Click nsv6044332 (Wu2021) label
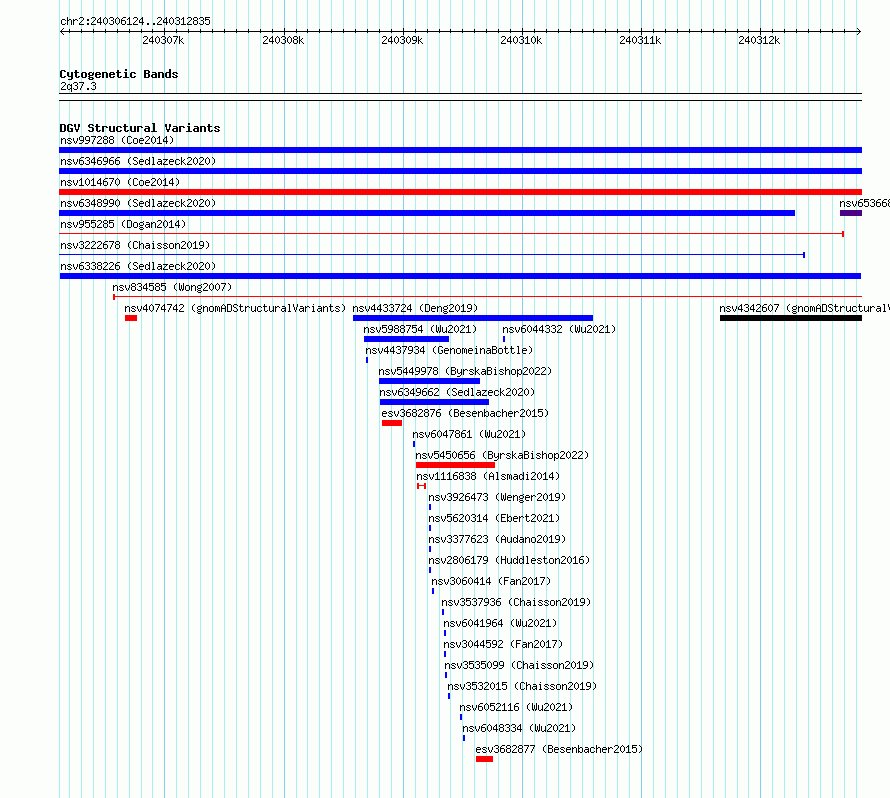The height and width of the screenshot is (798, 890). 559,329
